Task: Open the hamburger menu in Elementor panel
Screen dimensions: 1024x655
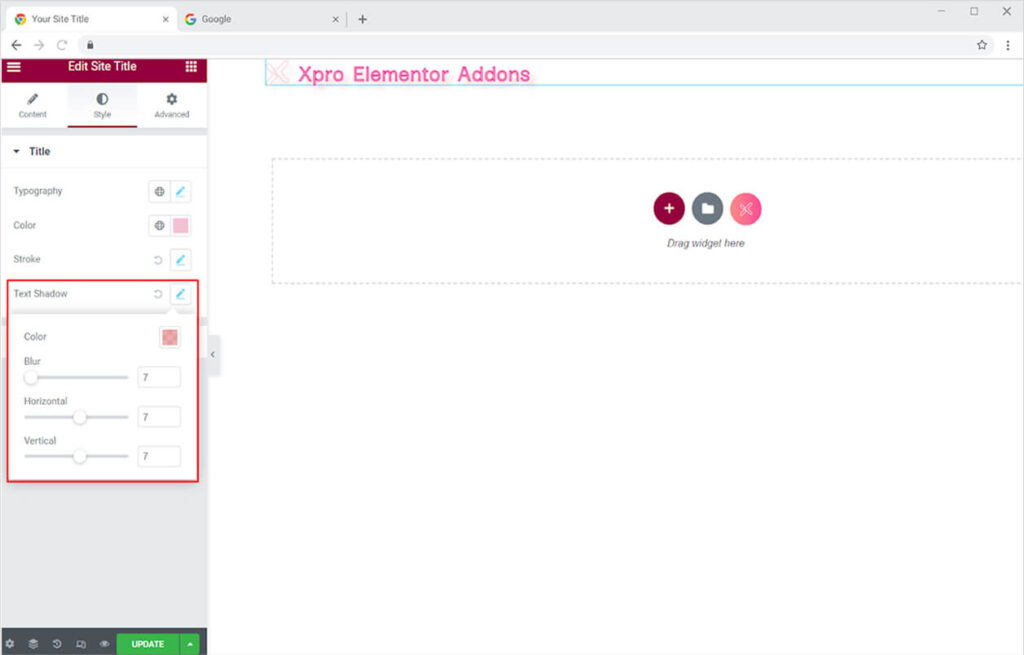Action: pos(14,67)
